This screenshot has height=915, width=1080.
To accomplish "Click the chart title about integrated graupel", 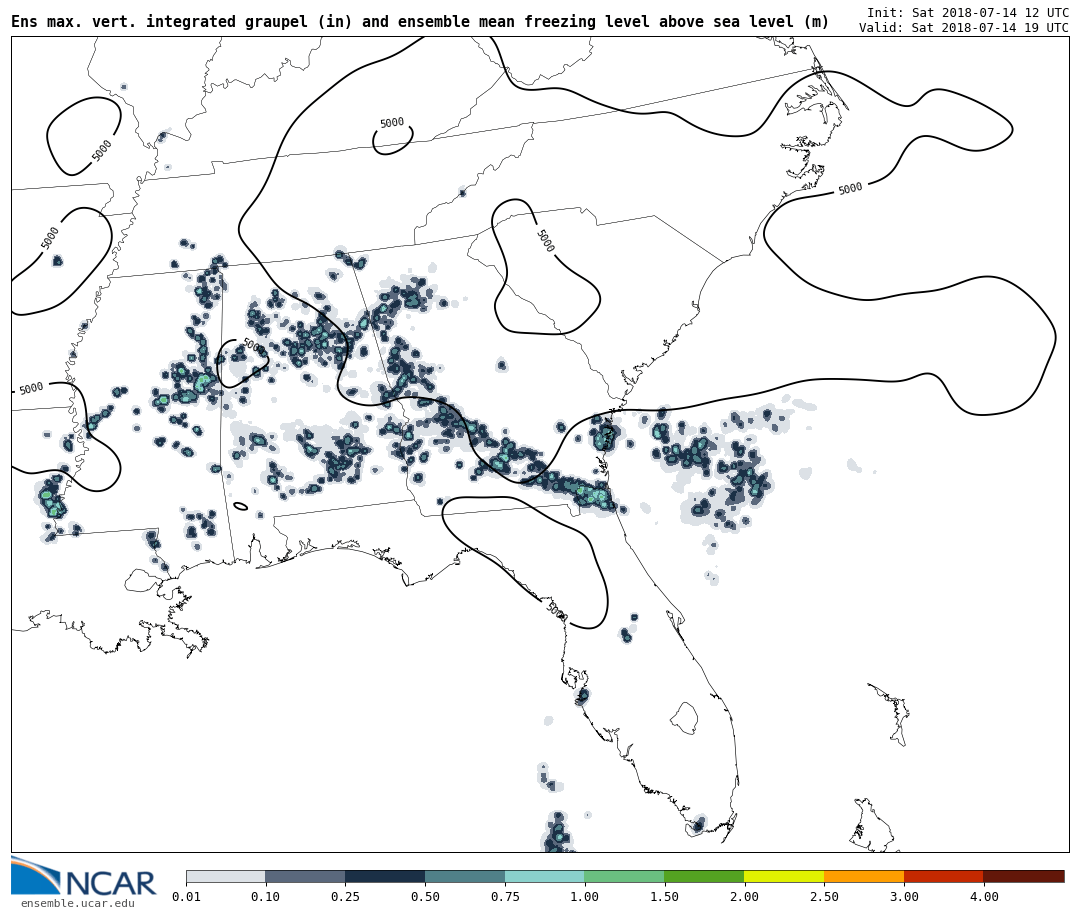I will click(x=420, y=22).
